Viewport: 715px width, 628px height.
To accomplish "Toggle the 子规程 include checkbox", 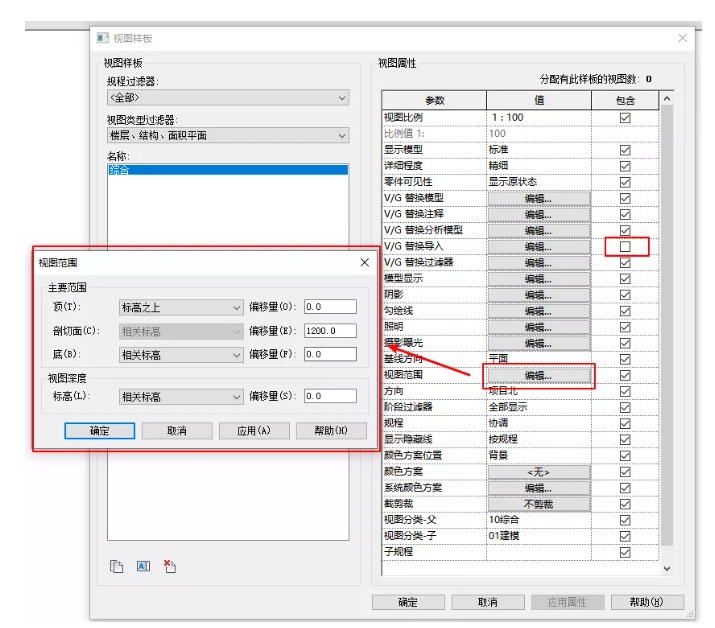I will (625, 552).
